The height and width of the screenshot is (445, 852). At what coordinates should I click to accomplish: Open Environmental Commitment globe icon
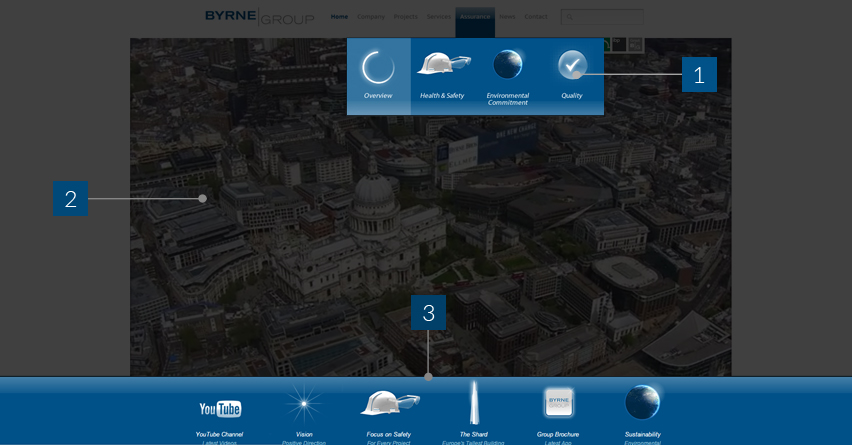click(x=507, y=65)
